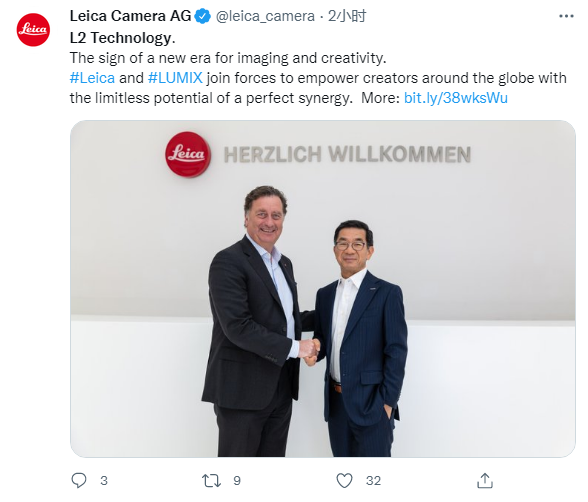
Task: Open the Leica Camera AG profile name
Action: click(130, 16)
